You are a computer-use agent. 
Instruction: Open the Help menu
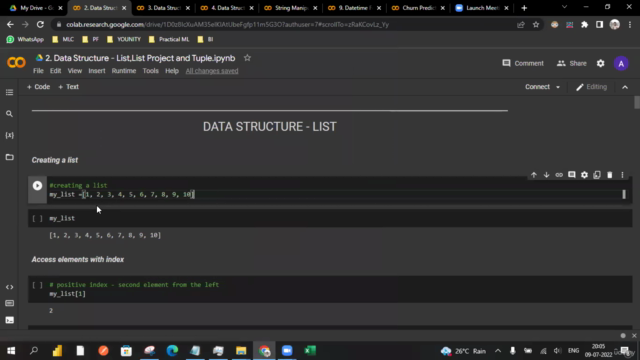[x=172, y=71]
